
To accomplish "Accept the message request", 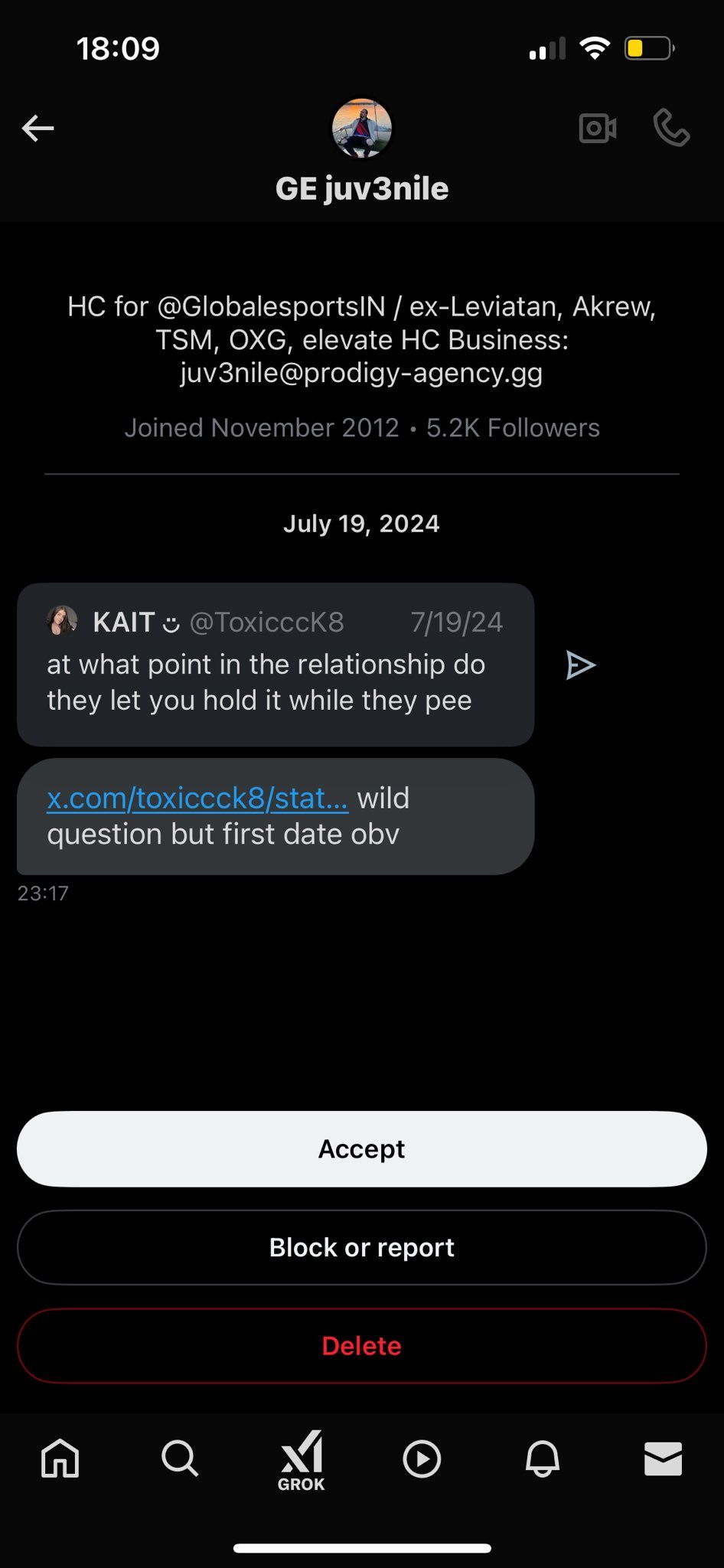I will pos(361,1148).
